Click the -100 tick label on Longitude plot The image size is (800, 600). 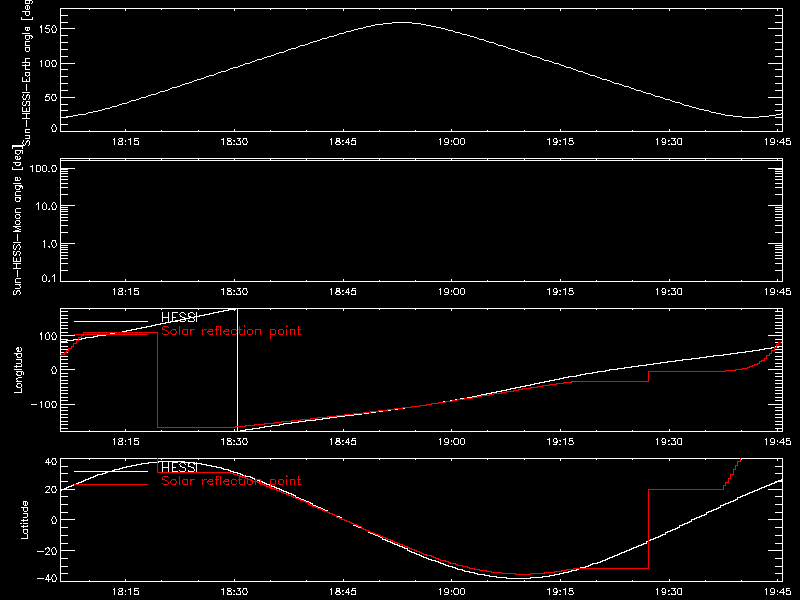[44, 404]
